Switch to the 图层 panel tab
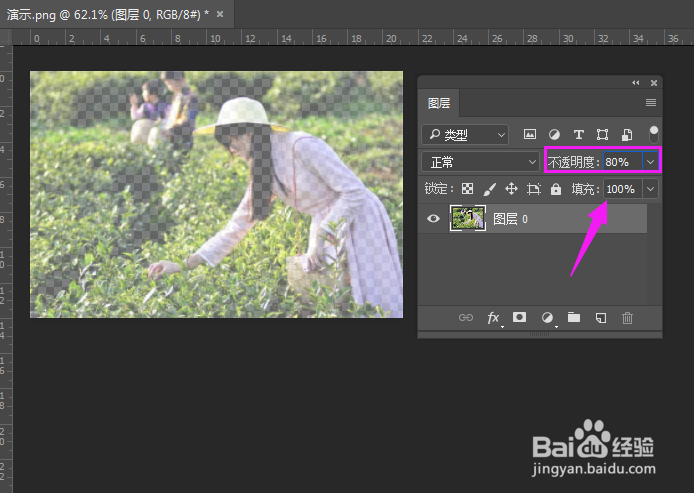 pos(439,103)
